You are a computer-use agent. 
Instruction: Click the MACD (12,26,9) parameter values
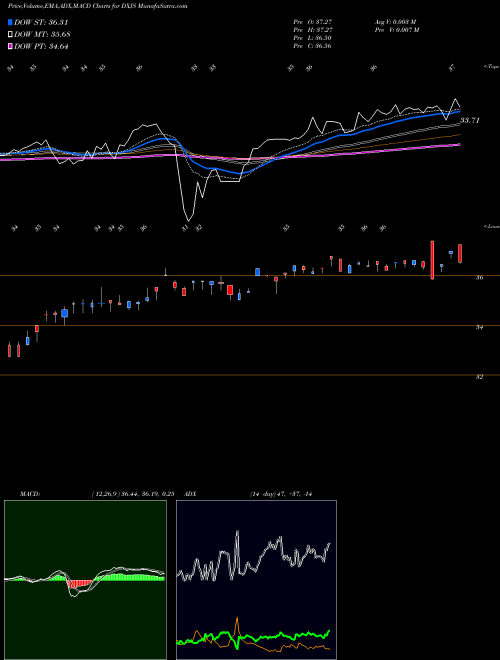[133, 494]
